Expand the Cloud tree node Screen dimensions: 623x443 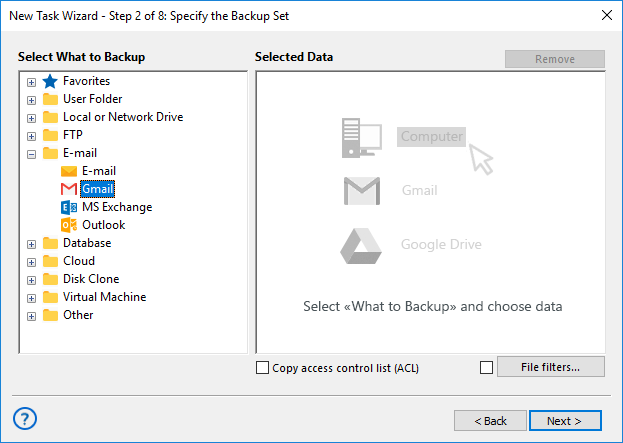coord(31,262)
